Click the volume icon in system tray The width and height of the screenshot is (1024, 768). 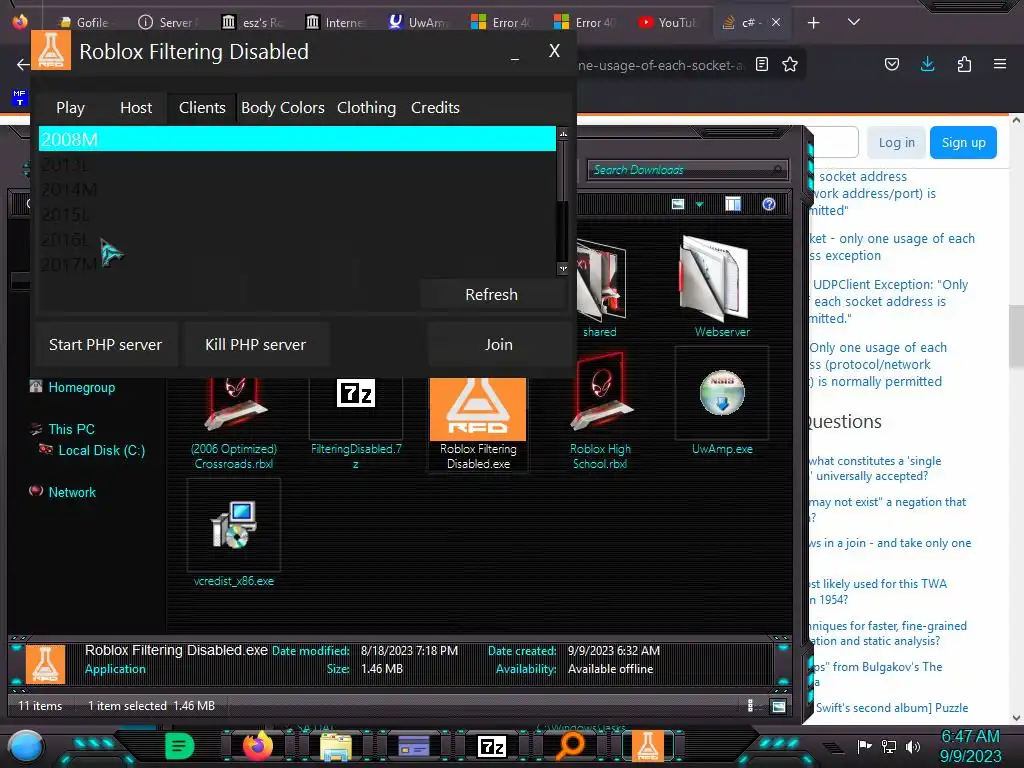tap(912, 746)
